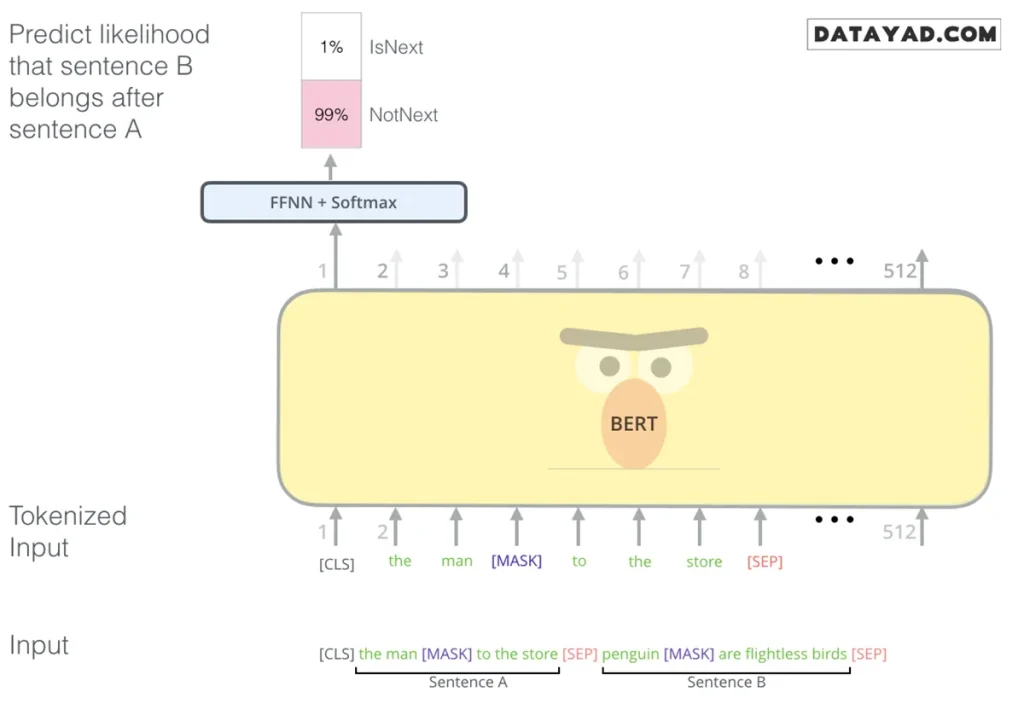Click the ellipsis dots above the BERT box
This screenshot has height=704, width=1024.
[834, 262]
